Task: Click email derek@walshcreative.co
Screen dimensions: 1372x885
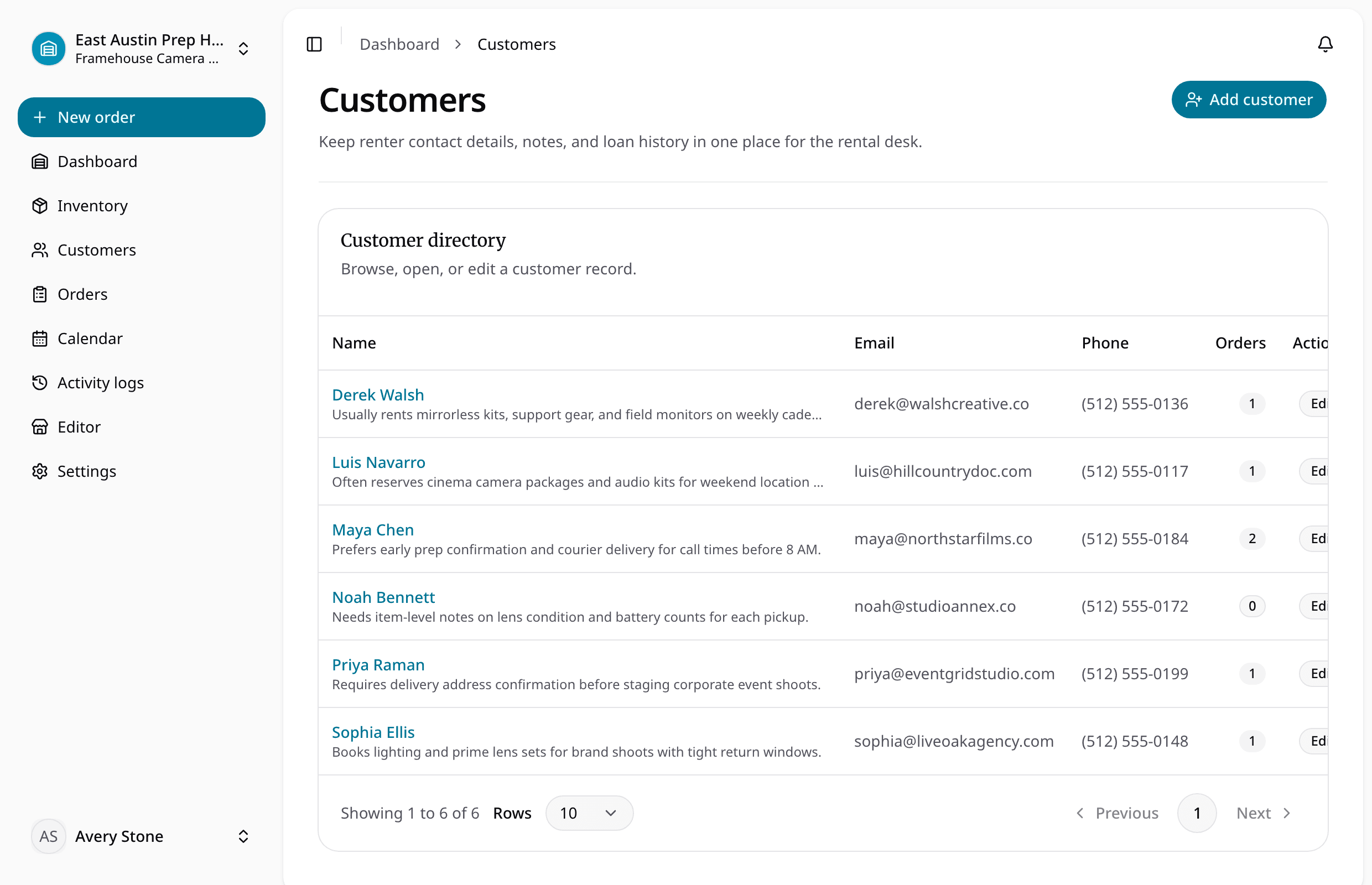Action: pos(942,403)
